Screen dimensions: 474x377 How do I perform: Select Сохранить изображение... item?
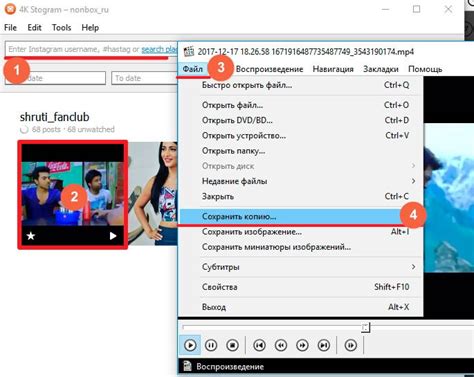click(x=301, y=232)
